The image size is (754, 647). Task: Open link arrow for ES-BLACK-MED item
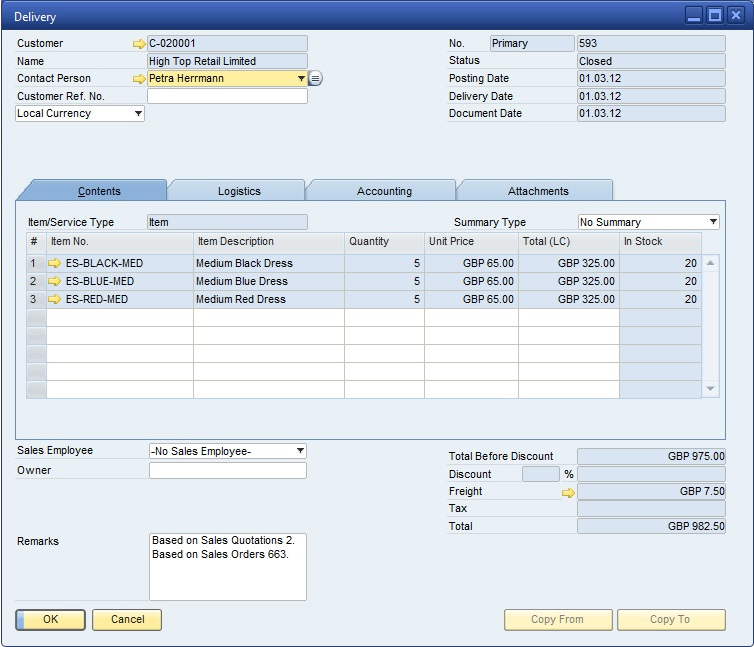point(55,264)
